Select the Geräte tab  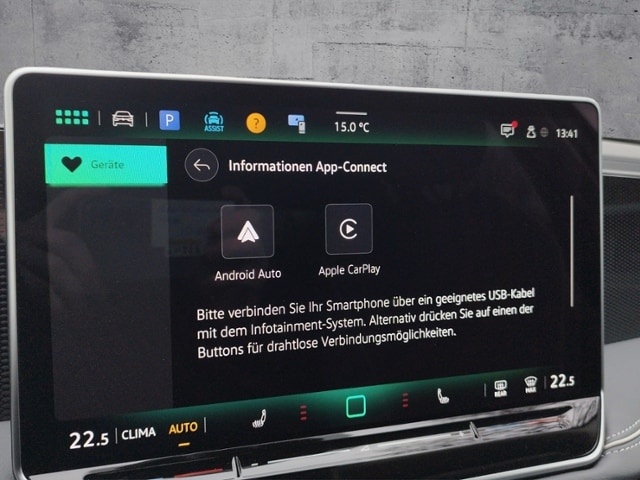105,165
